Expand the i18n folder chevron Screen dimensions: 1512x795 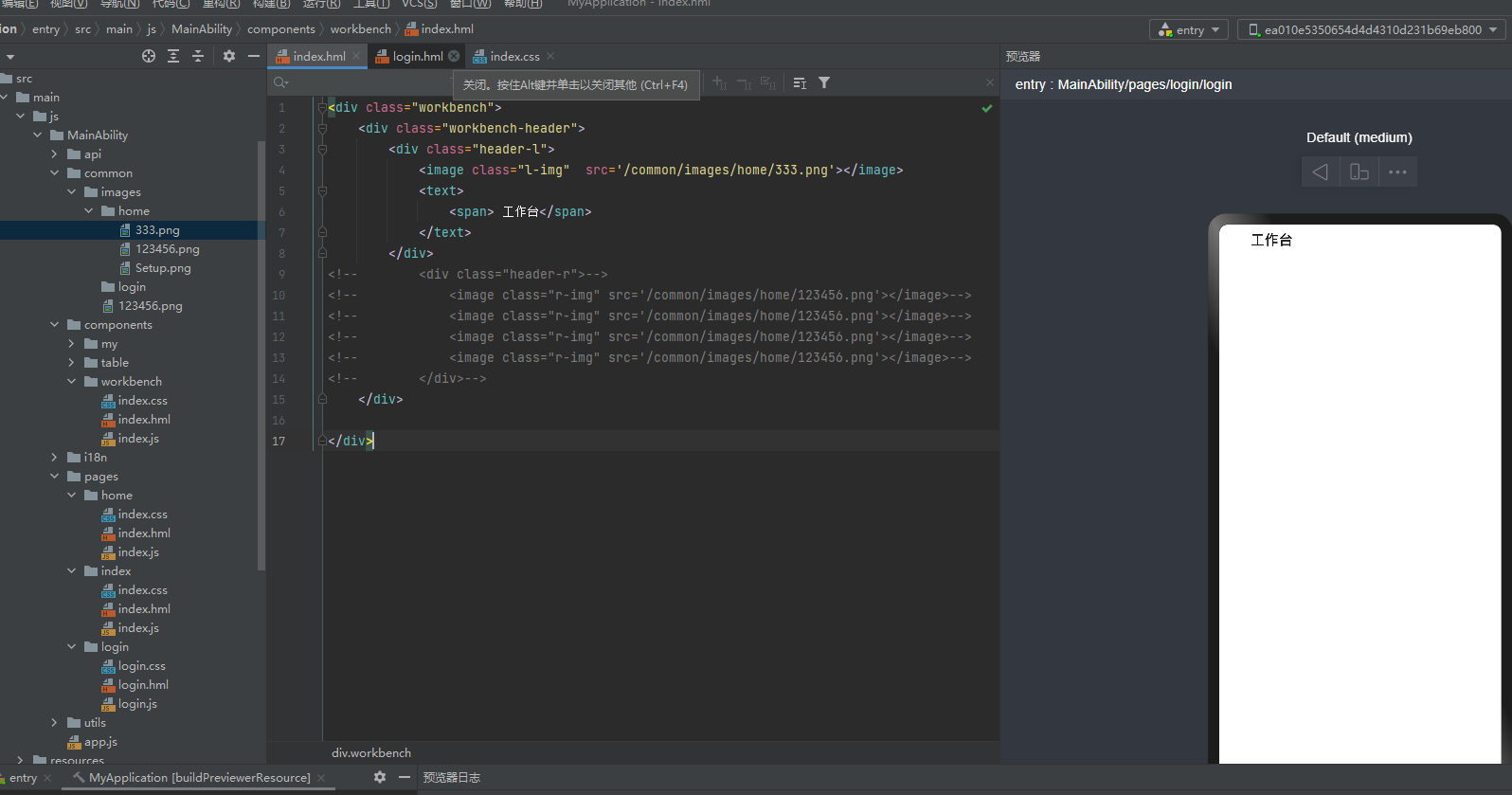(54, 457)
